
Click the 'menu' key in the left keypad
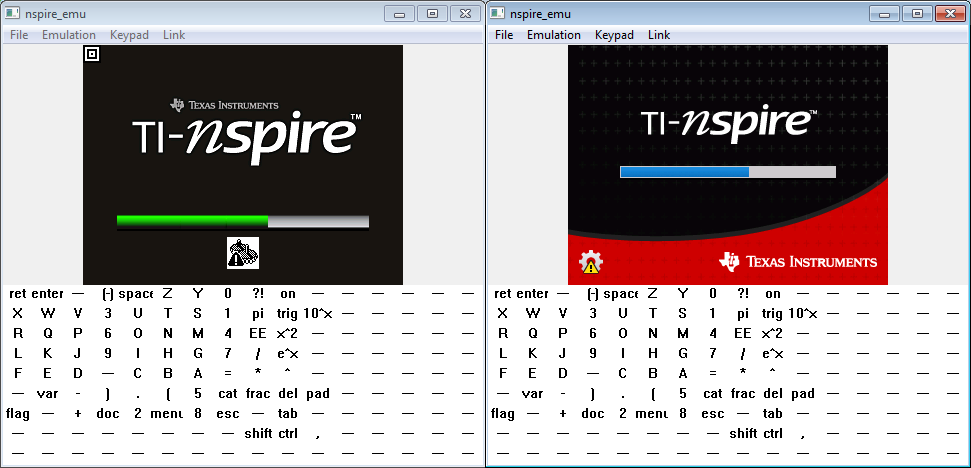coord(167,414)
